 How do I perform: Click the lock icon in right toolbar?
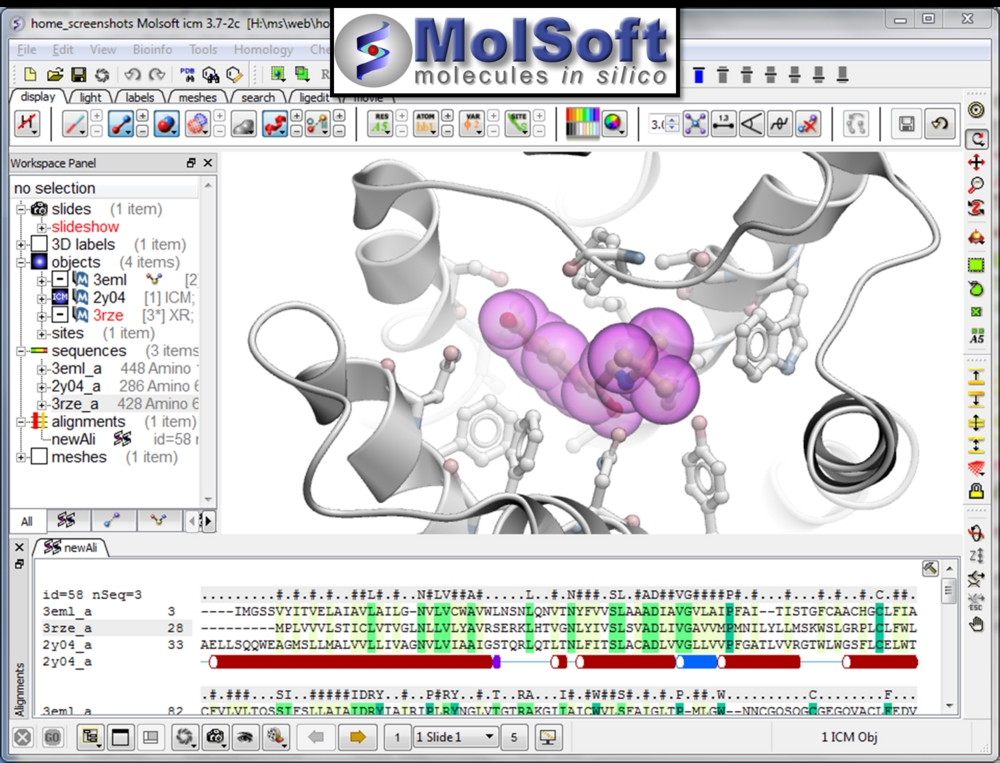976,491
